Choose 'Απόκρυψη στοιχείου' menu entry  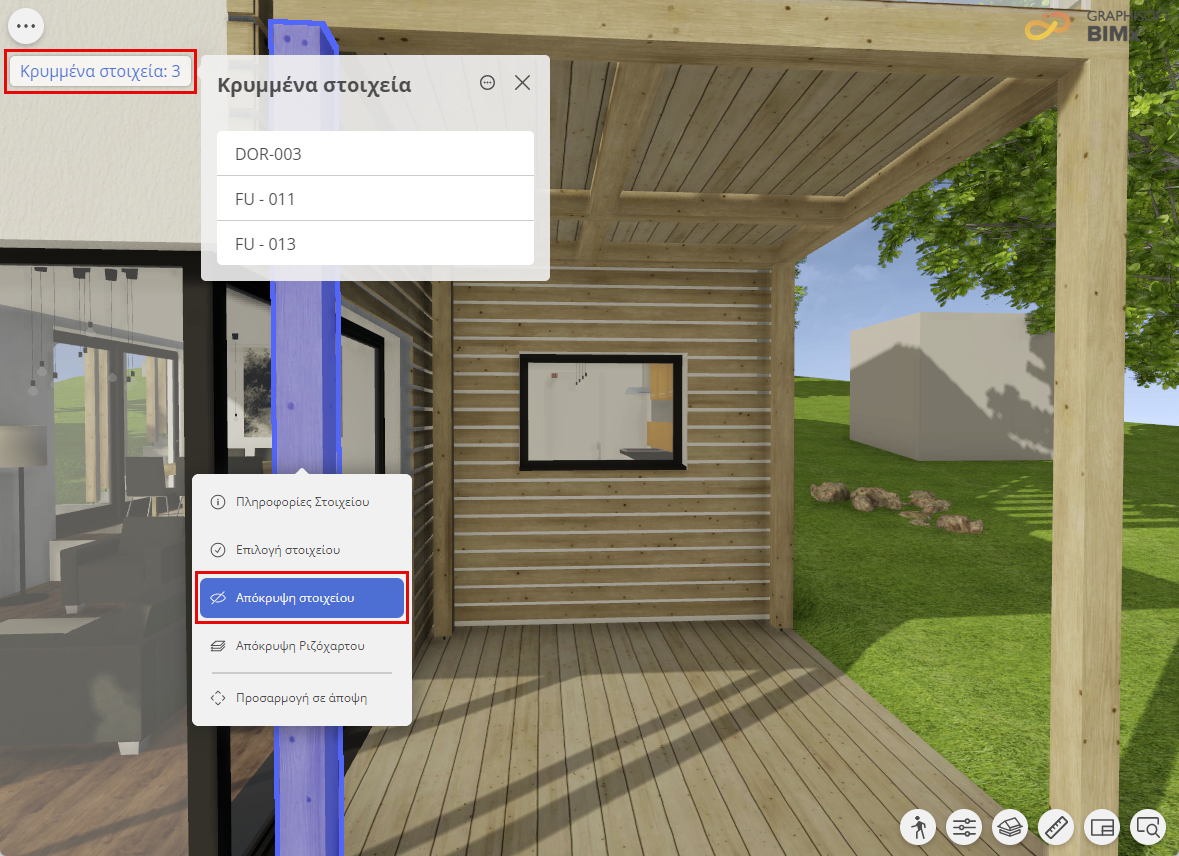point(302,598)
